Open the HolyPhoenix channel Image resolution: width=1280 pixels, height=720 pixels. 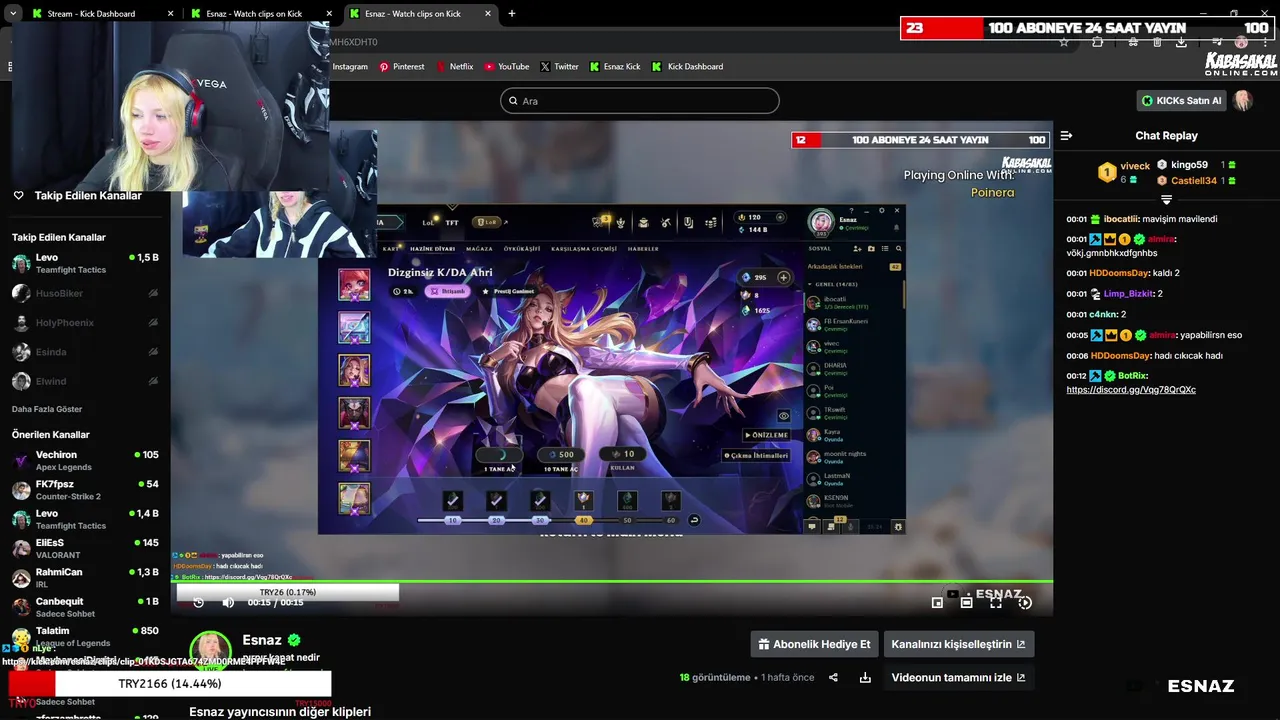pyautogui.click(x=85, y=323)
